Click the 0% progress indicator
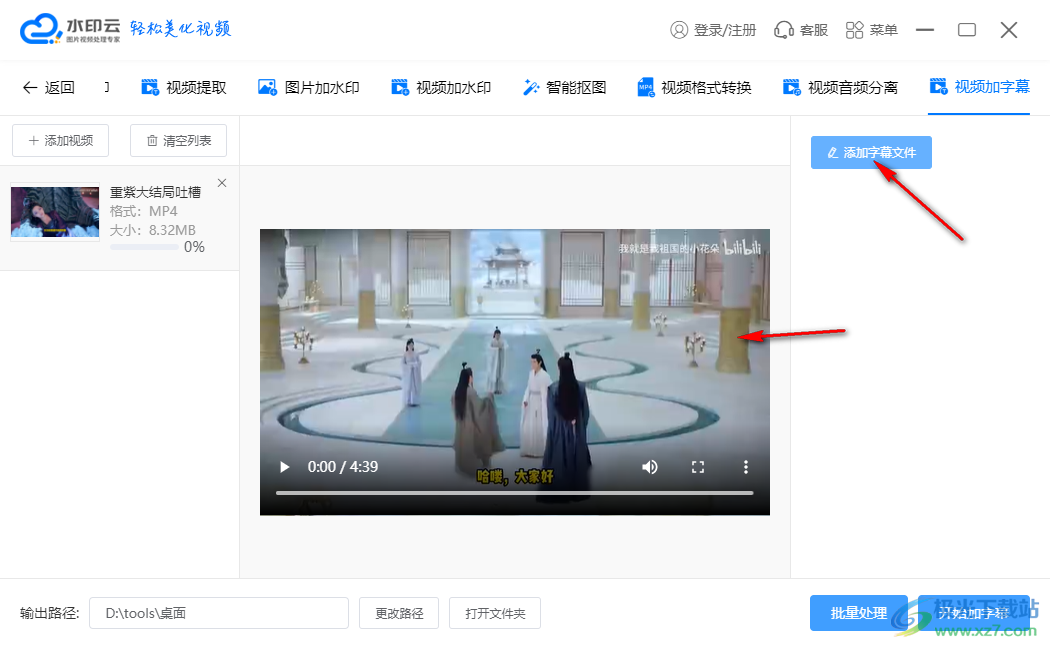 pyautogui.click(x=194, y=247)
